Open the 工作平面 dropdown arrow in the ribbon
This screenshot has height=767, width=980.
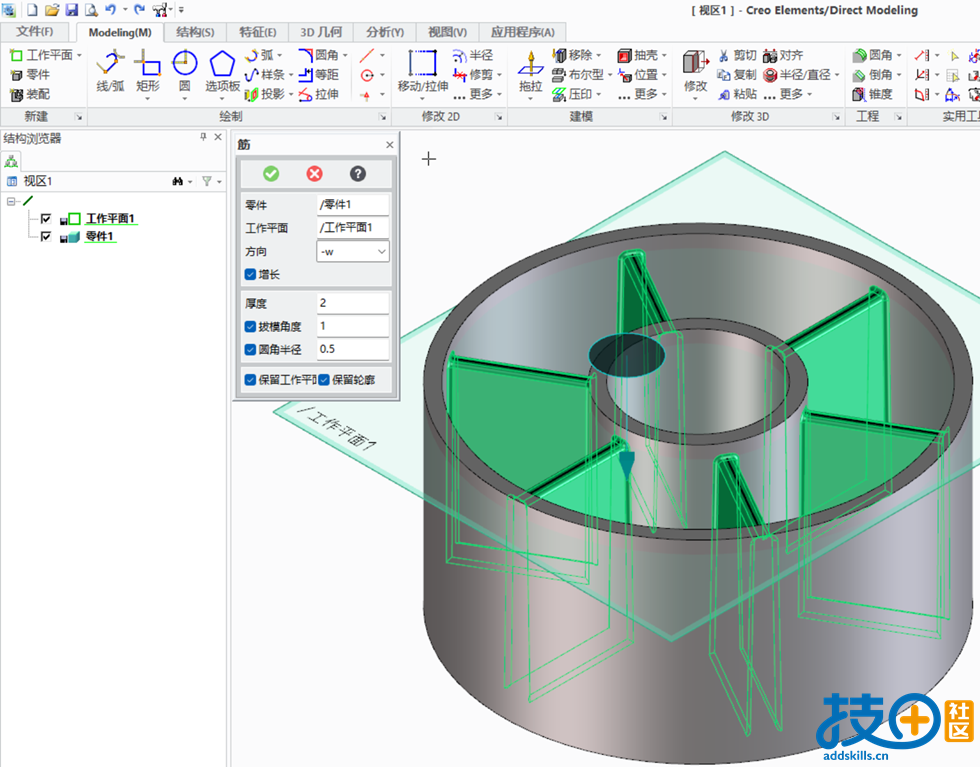pos(79,56)
